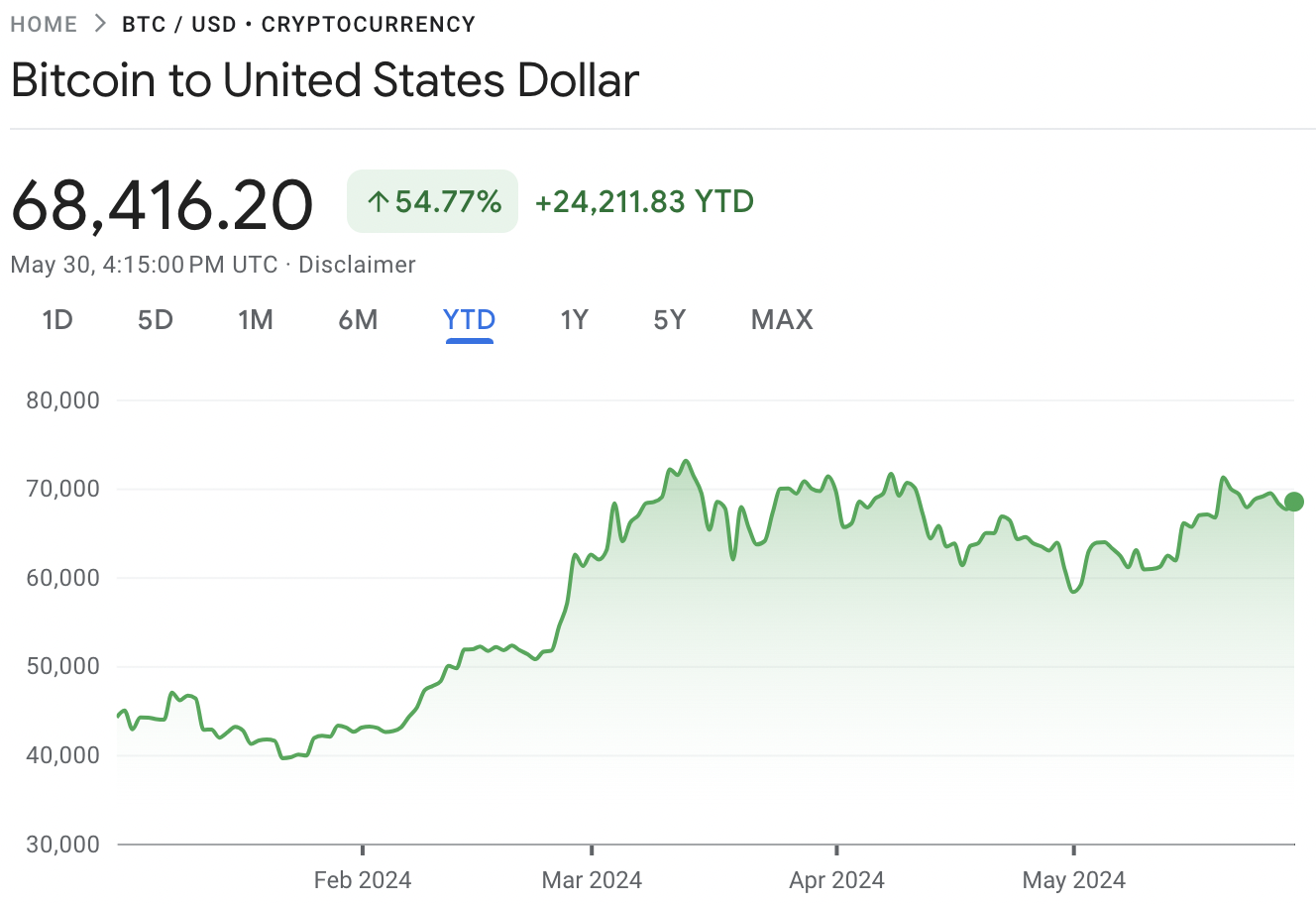Click the breadcrumb chevron separator

pyautogui.click(x=99, y=24)
